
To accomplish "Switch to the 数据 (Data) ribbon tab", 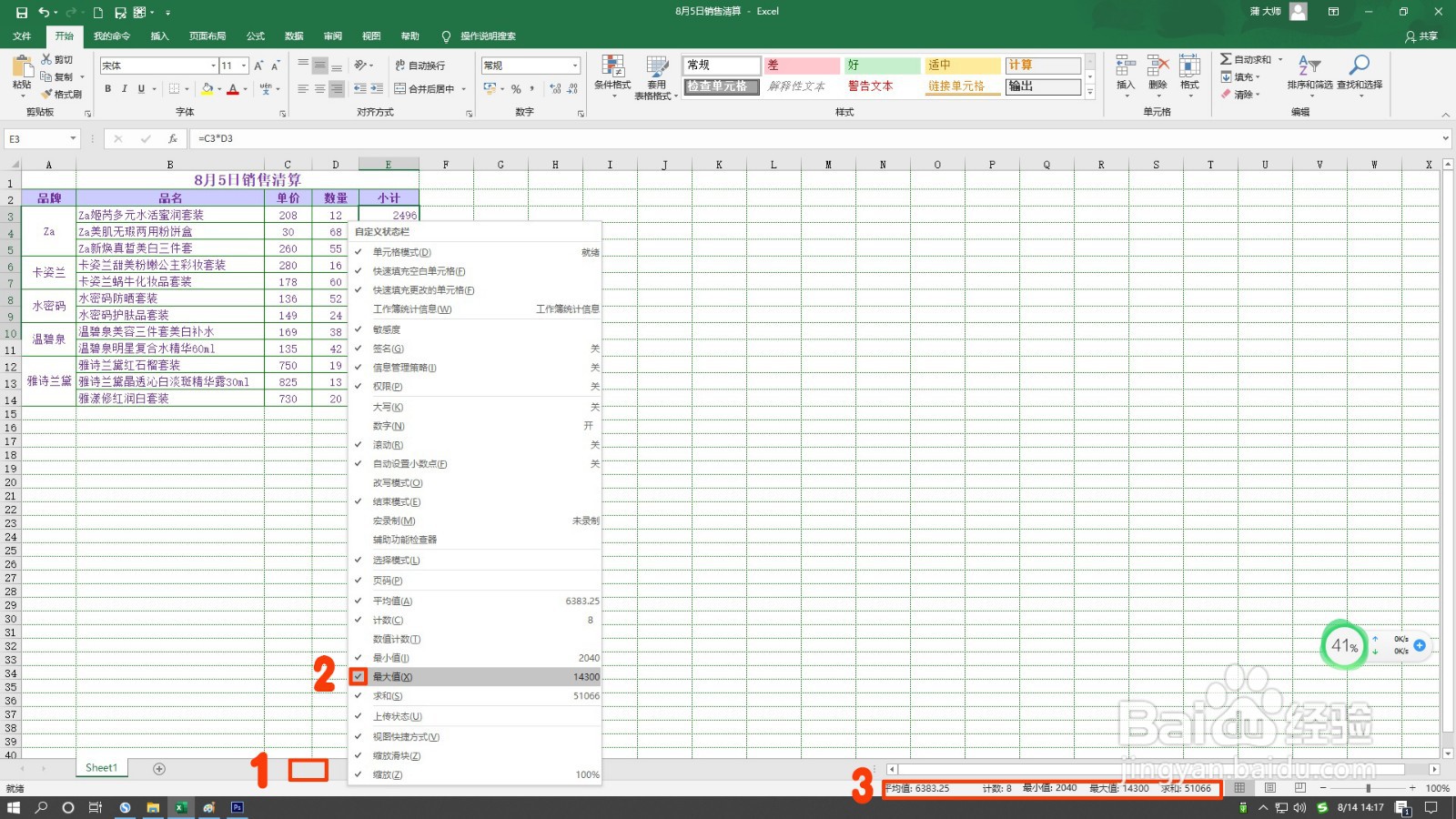I will point(294,36).
